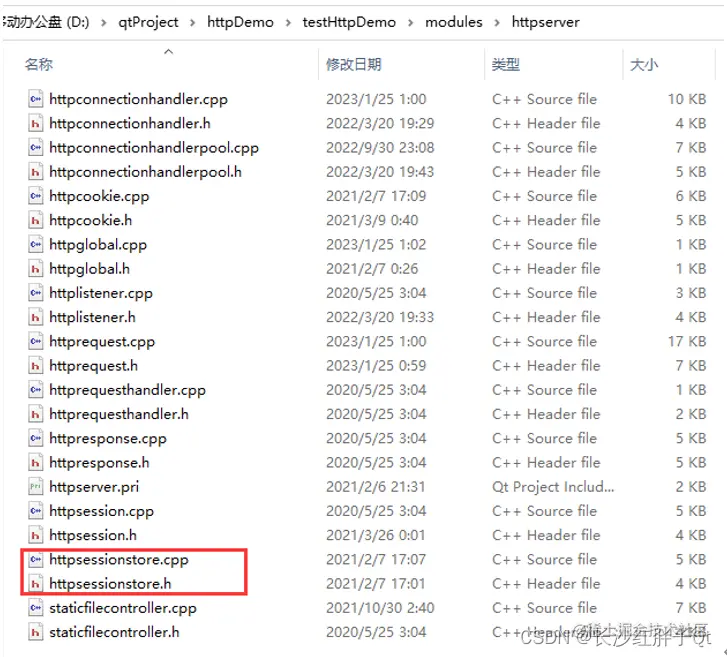Go to httpDemo folder in breadcrumb
Viewport: 727px width, 657px height.
pyautogui.click(x=240, y=22)
